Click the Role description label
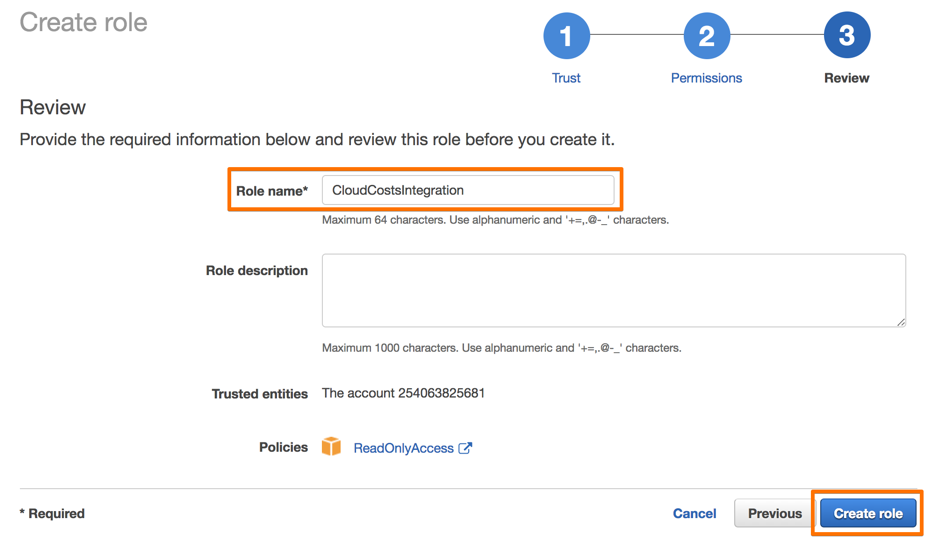 [x=256, y=271]
